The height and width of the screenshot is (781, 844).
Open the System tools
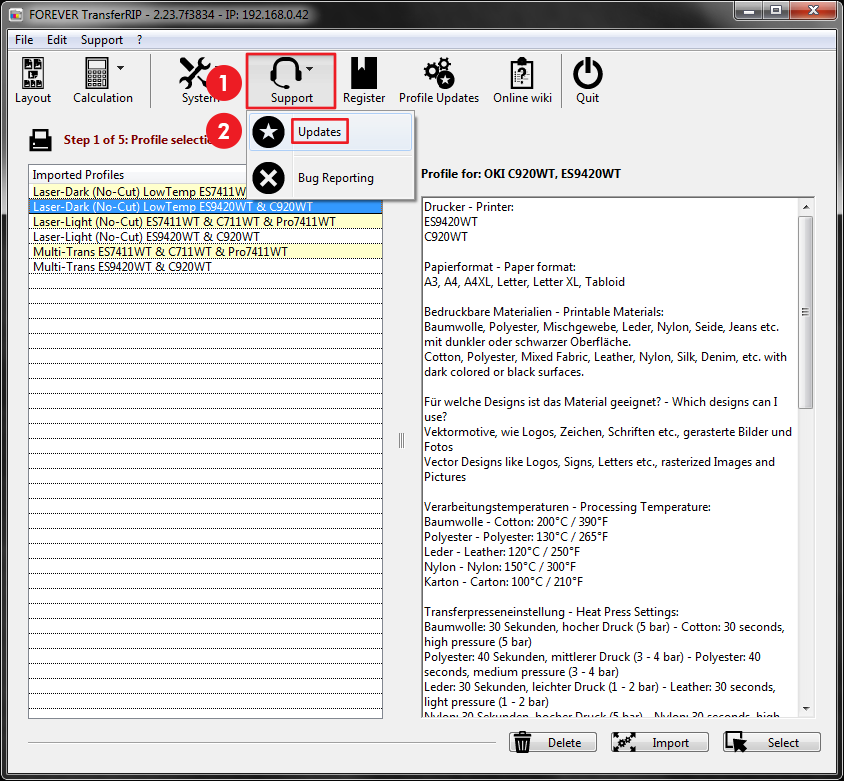[x=198, y=81]
